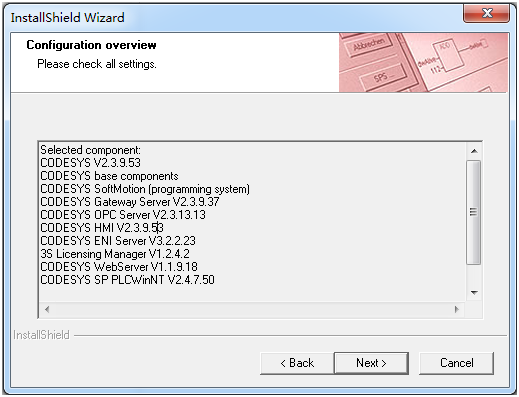
Task: Go back with the Back button
Action: pos(297,363)
